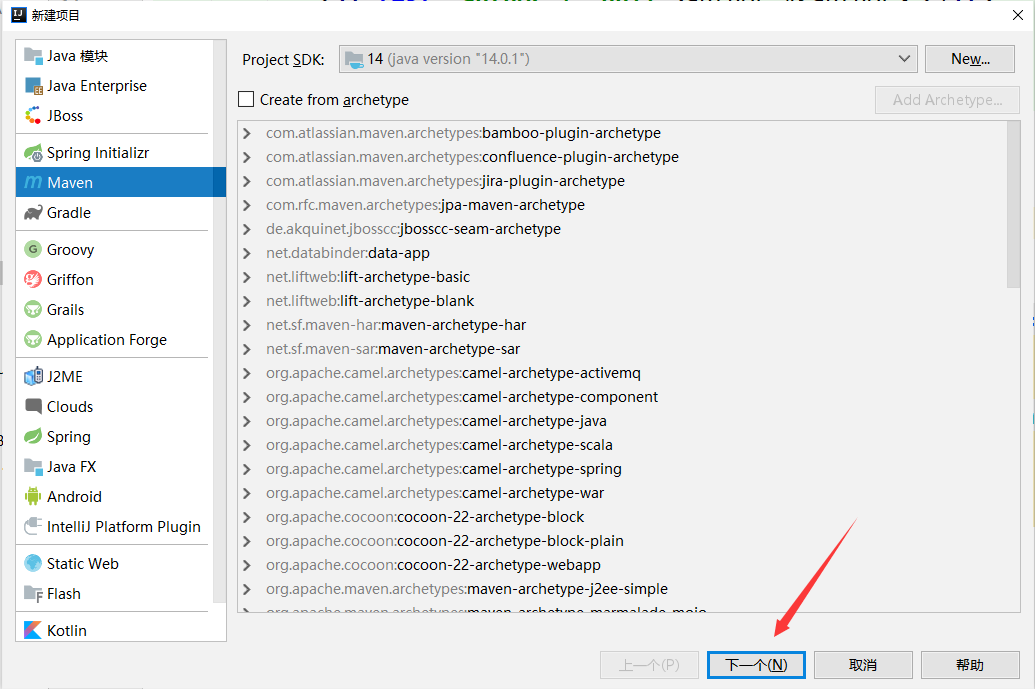Click the Application Forge icon
This screenshot has width=1035, height=689.
[33, 339]
